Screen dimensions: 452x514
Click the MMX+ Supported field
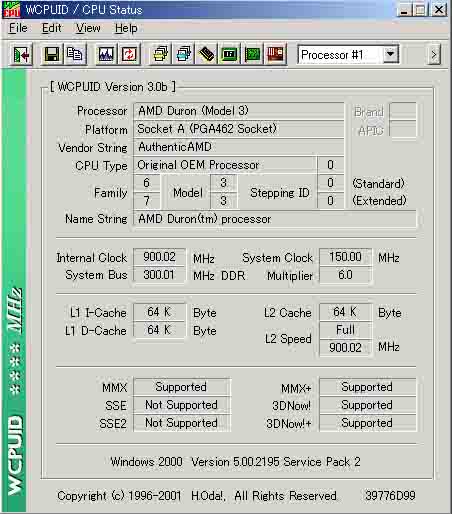coord(367,387)
